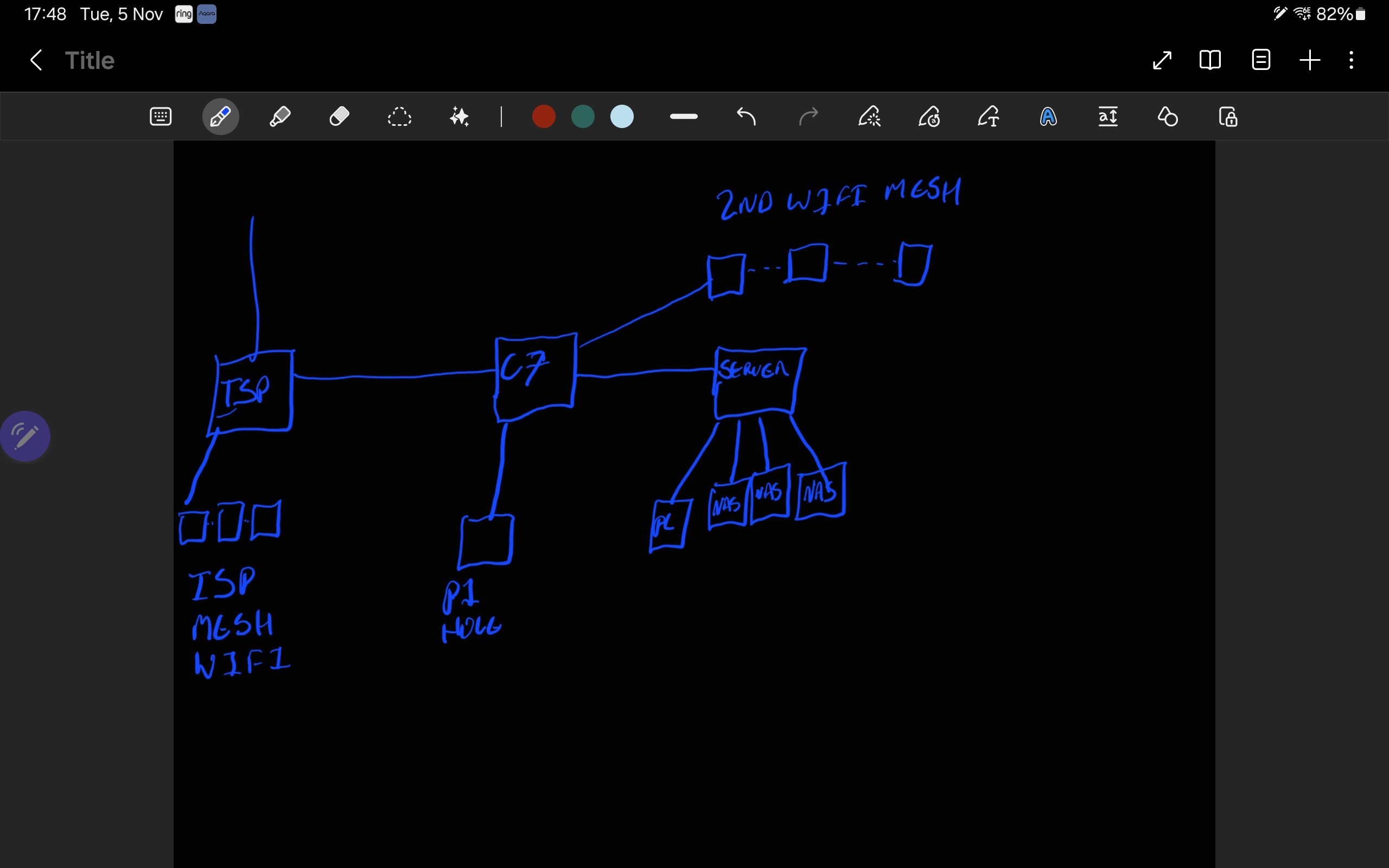
Task: Undo the last stroke
Action: point(746,117)
